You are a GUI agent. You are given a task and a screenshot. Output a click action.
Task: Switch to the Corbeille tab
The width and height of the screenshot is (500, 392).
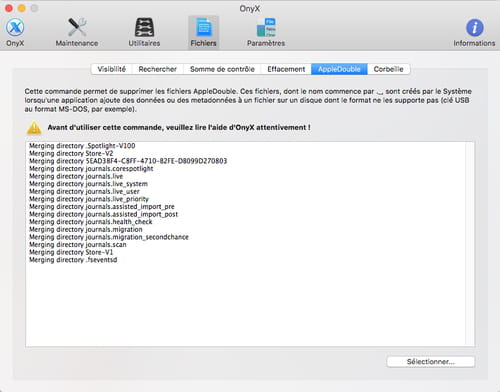click(389, 69)
